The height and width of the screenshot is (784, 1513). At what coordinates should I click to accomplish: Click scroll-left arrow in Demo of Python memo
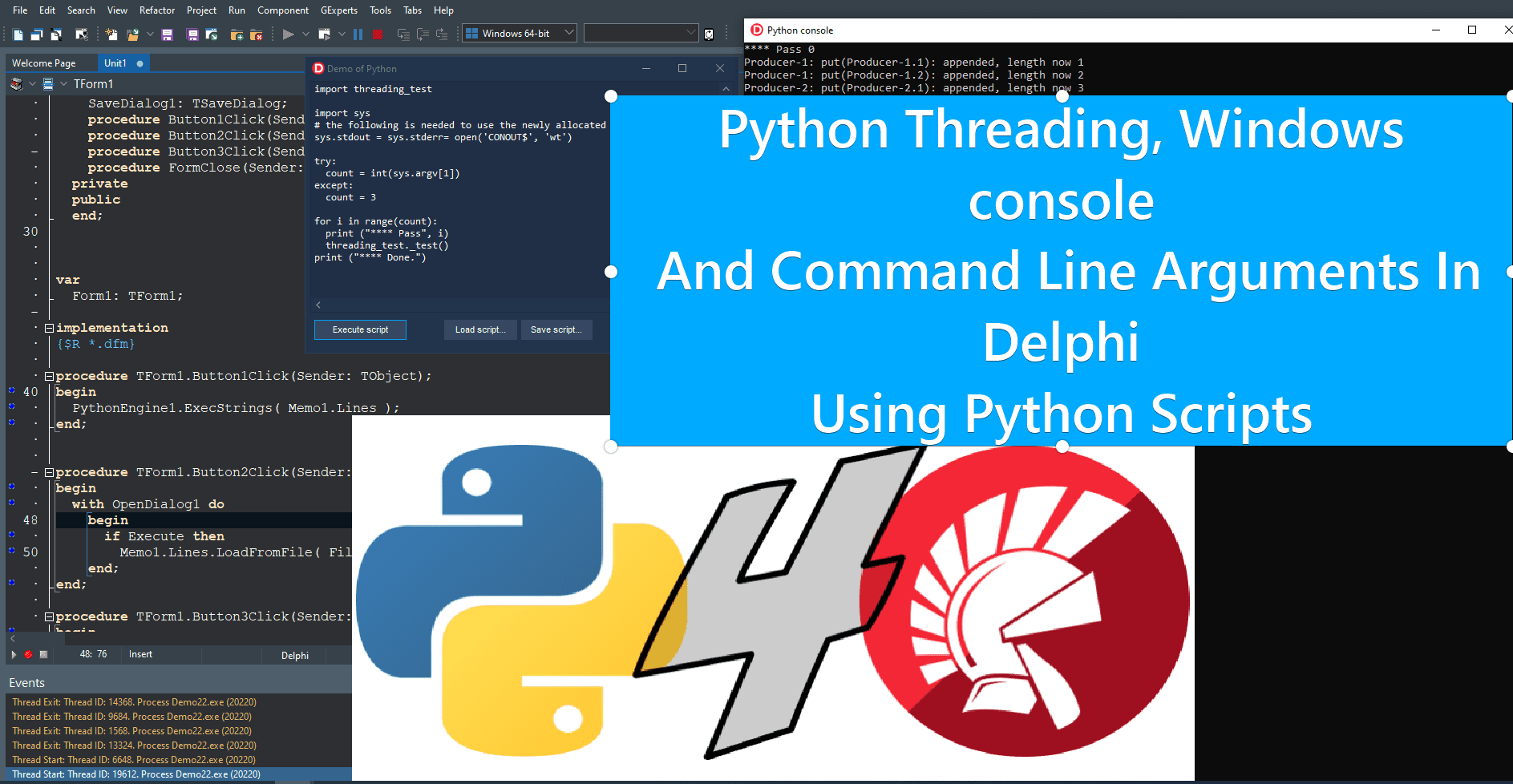click(318, 305)
